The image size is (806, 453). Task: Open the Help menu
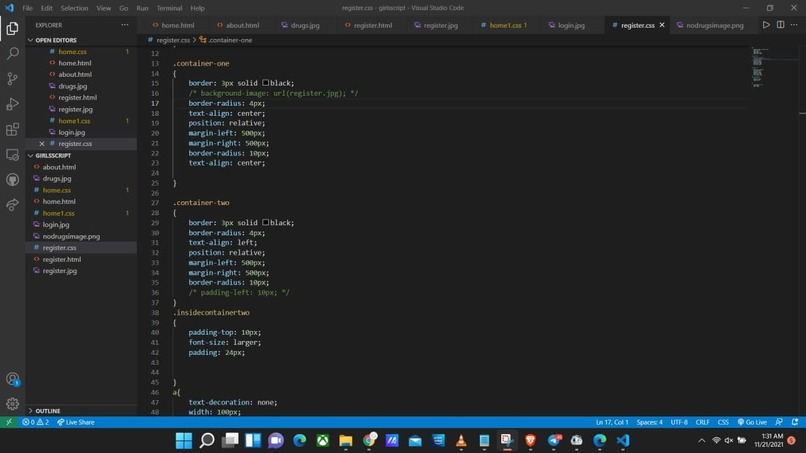[x=197, y=8]
